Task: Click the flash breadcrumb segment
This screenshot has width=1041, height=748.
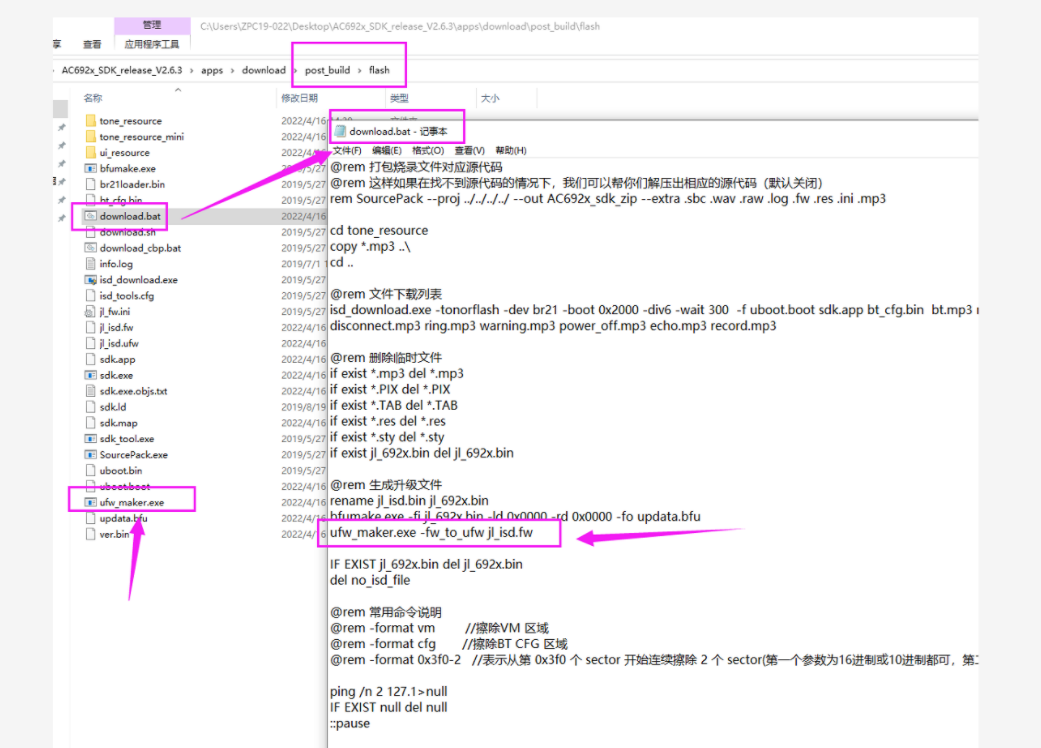Action: pyautogui.click(x=379, y=70)
